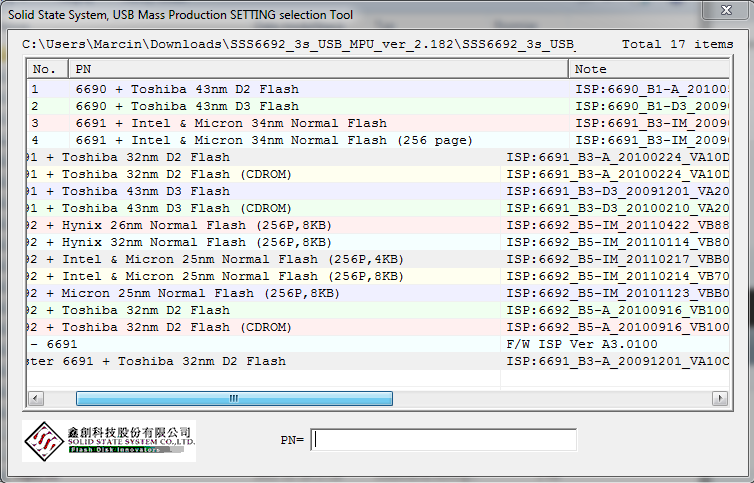The width and height of the screenshot is (754, 483).
Task: Click note ISP:6692_B5-IM_20110214_VB70
Action: point(617,276)
